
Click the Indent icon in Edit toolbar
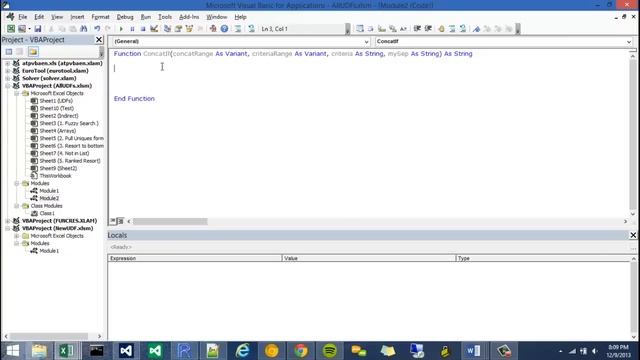[417, 29]
